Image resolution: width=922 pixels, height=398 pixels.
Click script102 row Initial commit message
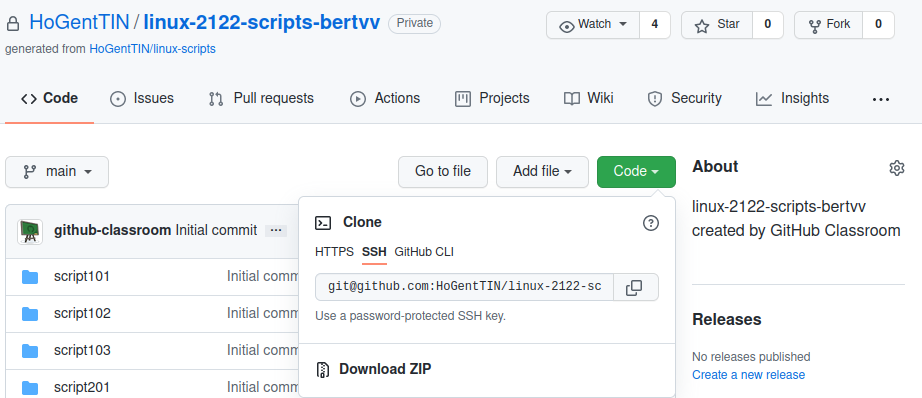[x=263, y=313]
